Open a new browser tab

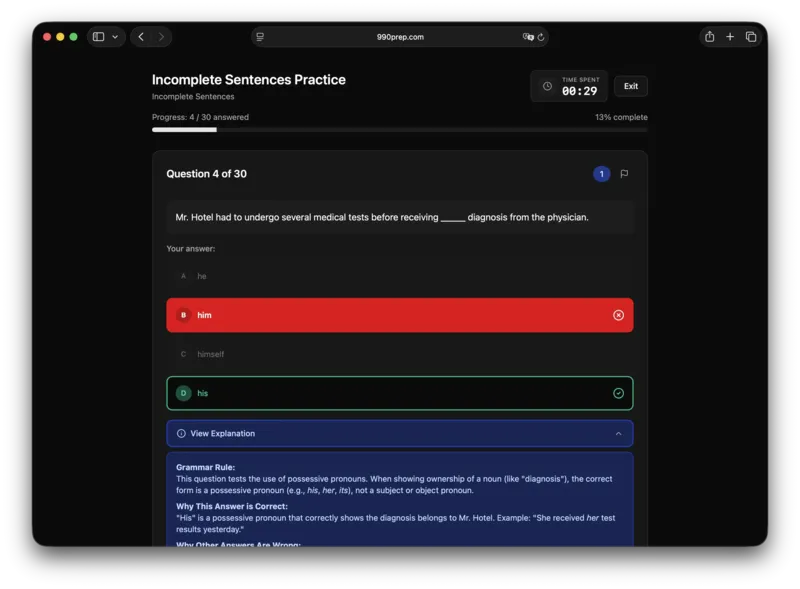730,37
